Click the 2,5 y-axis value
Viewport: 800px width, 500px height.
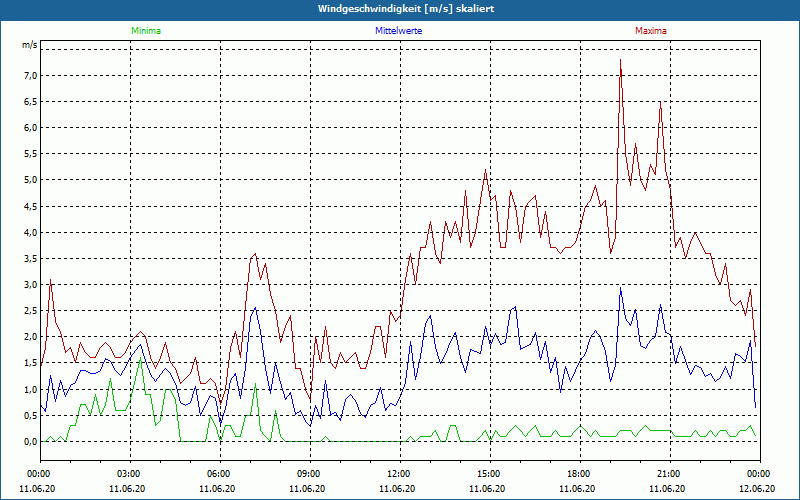[31, 311]
